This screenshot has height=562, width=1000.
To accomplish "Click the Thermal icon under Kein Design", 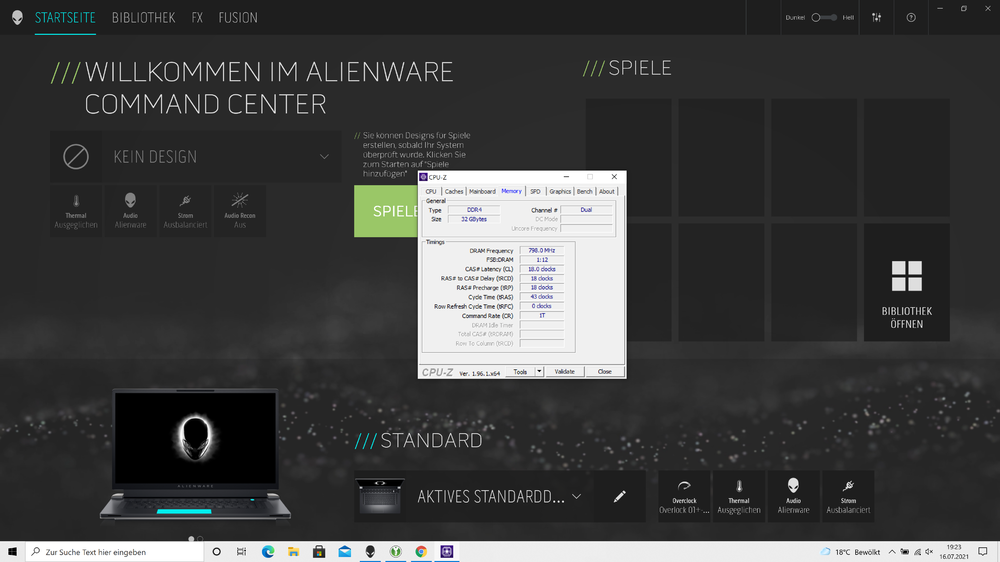I will coord(76,210).
